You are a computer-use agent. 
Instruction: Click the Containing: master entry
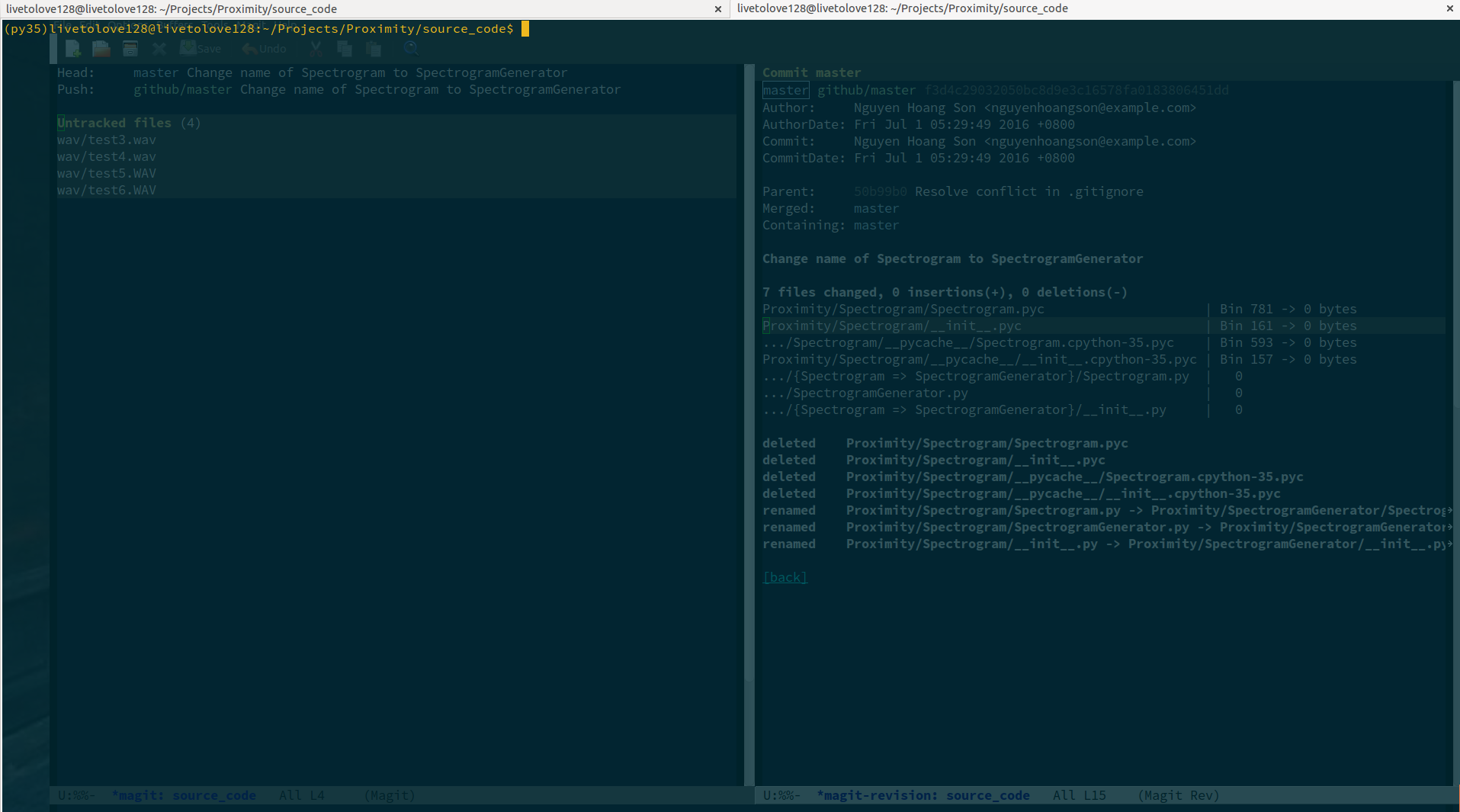tap(831, 225)
